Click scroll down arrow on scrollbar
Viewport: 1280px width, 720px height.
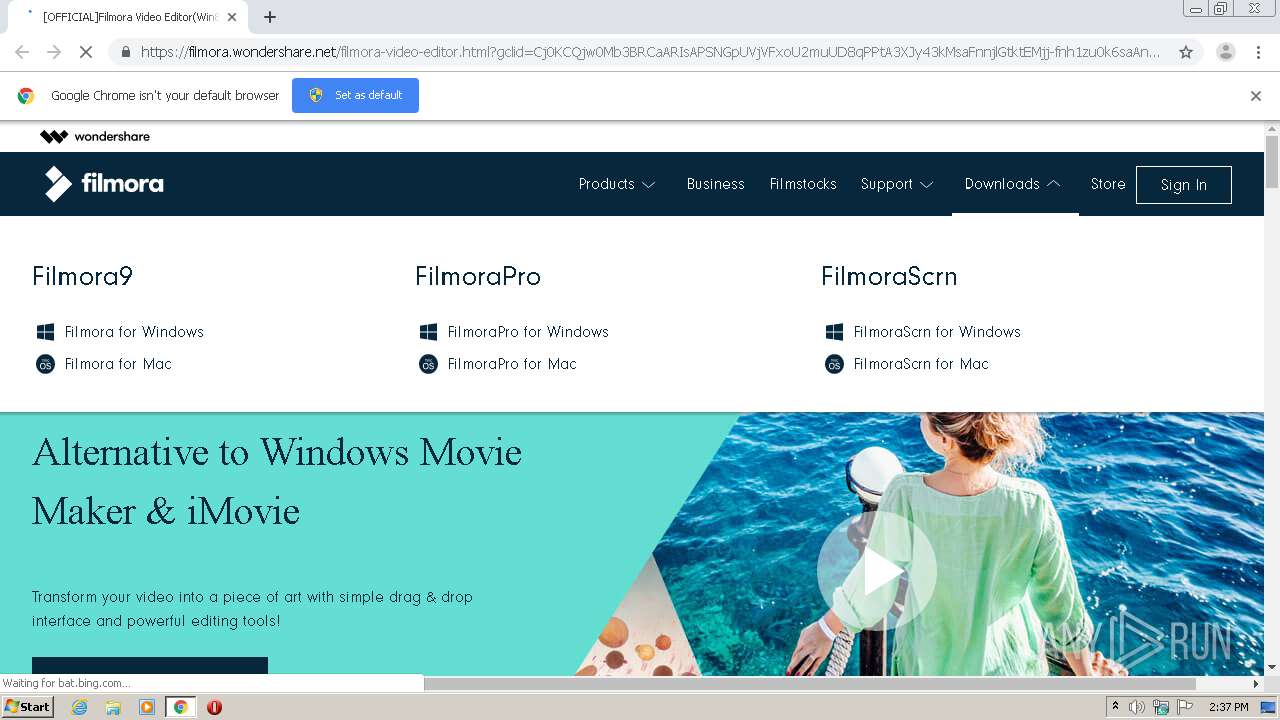click(1272, 667)
